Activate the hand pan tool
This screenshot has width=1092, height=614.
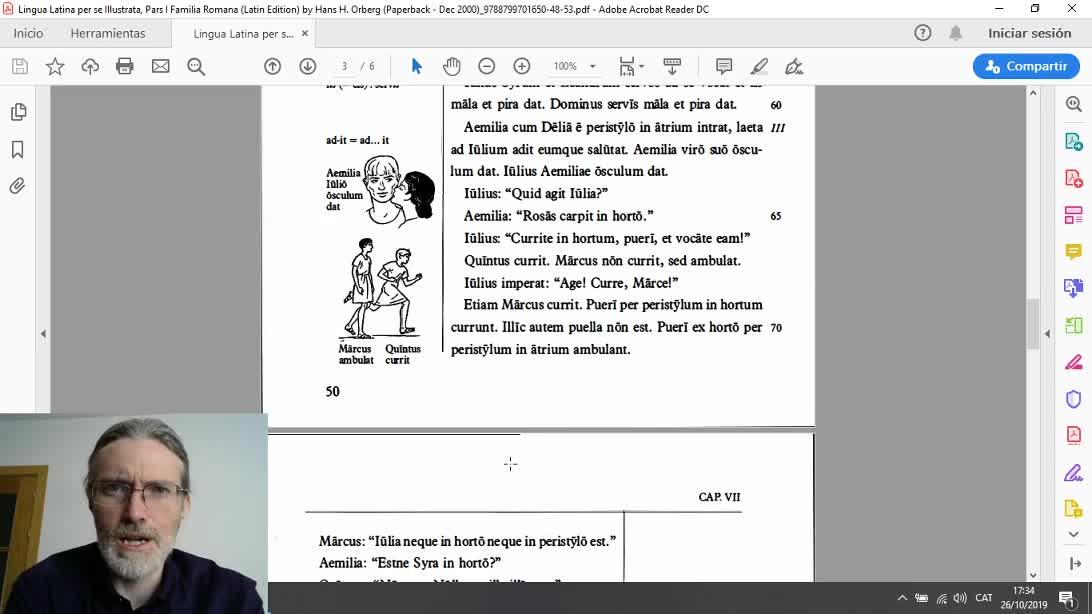(x=452, y=66)
